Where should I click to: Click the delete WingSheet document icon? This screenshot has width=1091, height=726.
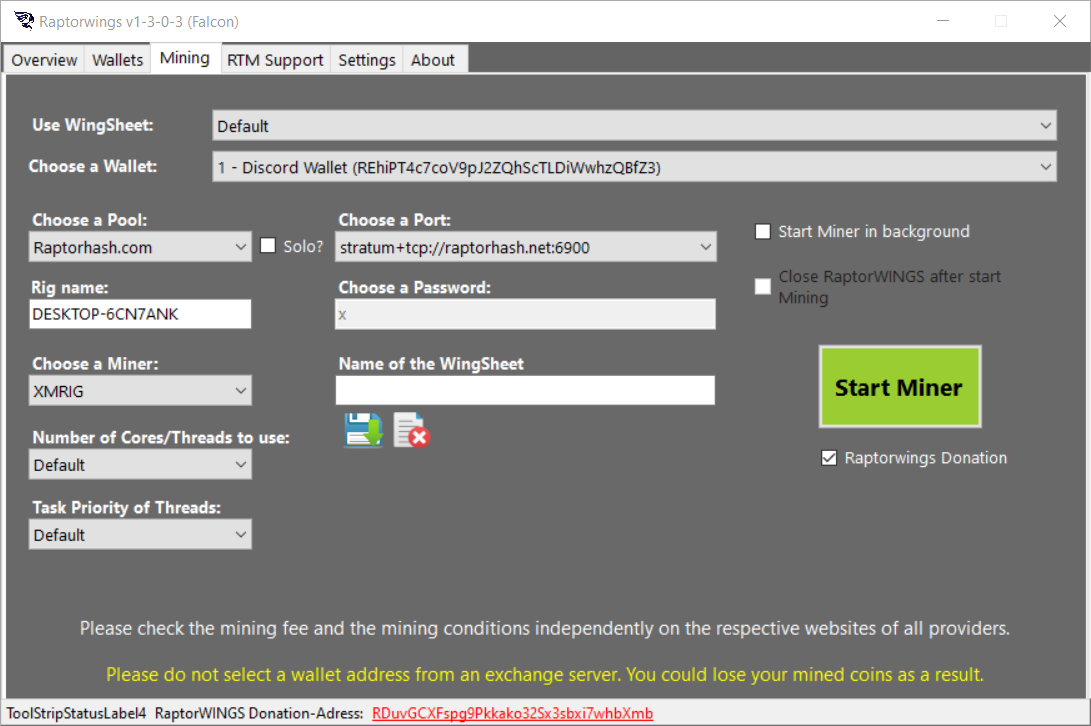411,430
